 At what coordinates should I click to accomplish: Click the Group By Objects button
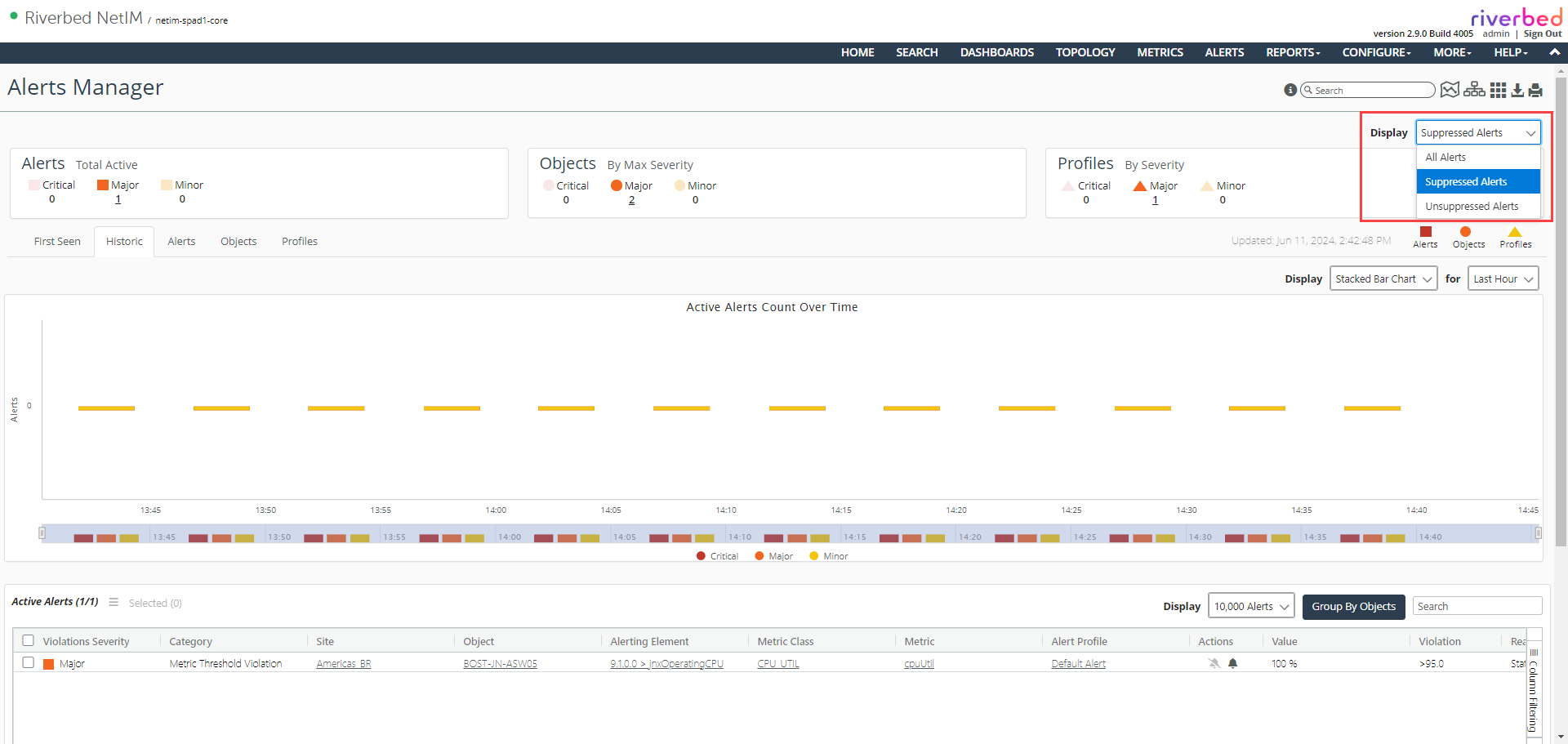(1353, 606)
